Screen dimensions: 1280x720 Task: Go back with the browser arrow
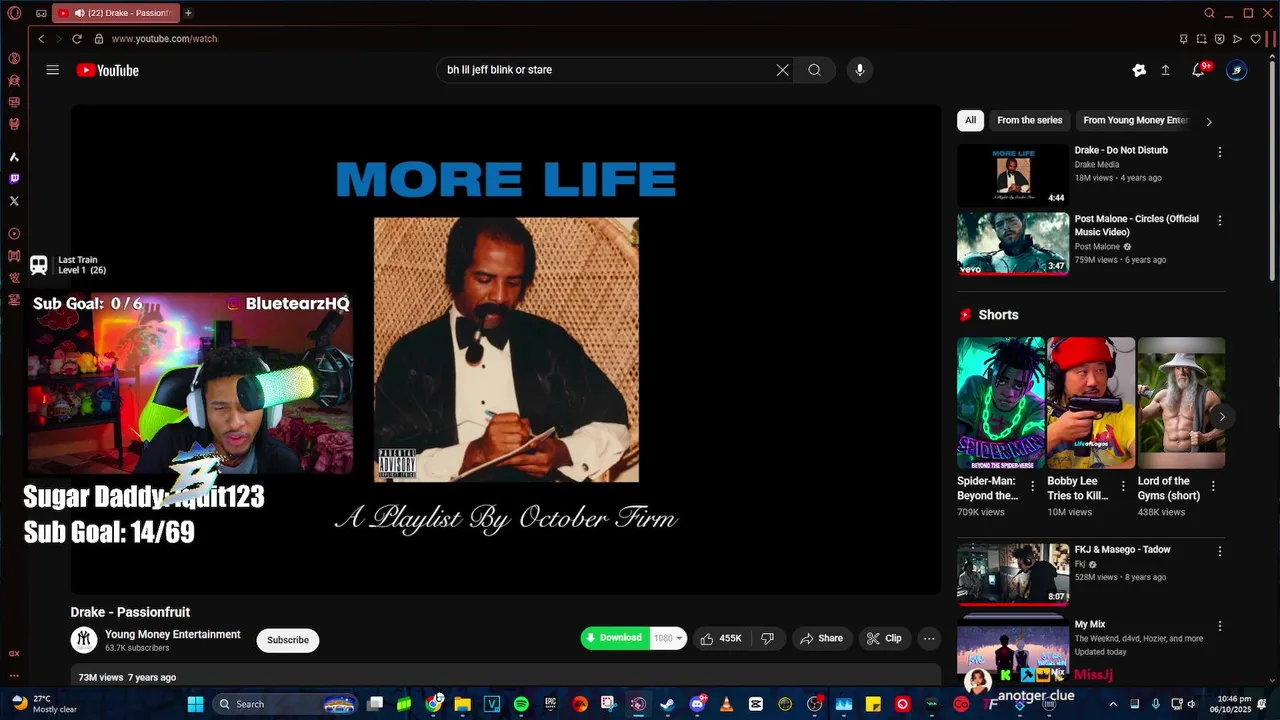[x=41, y=39]
